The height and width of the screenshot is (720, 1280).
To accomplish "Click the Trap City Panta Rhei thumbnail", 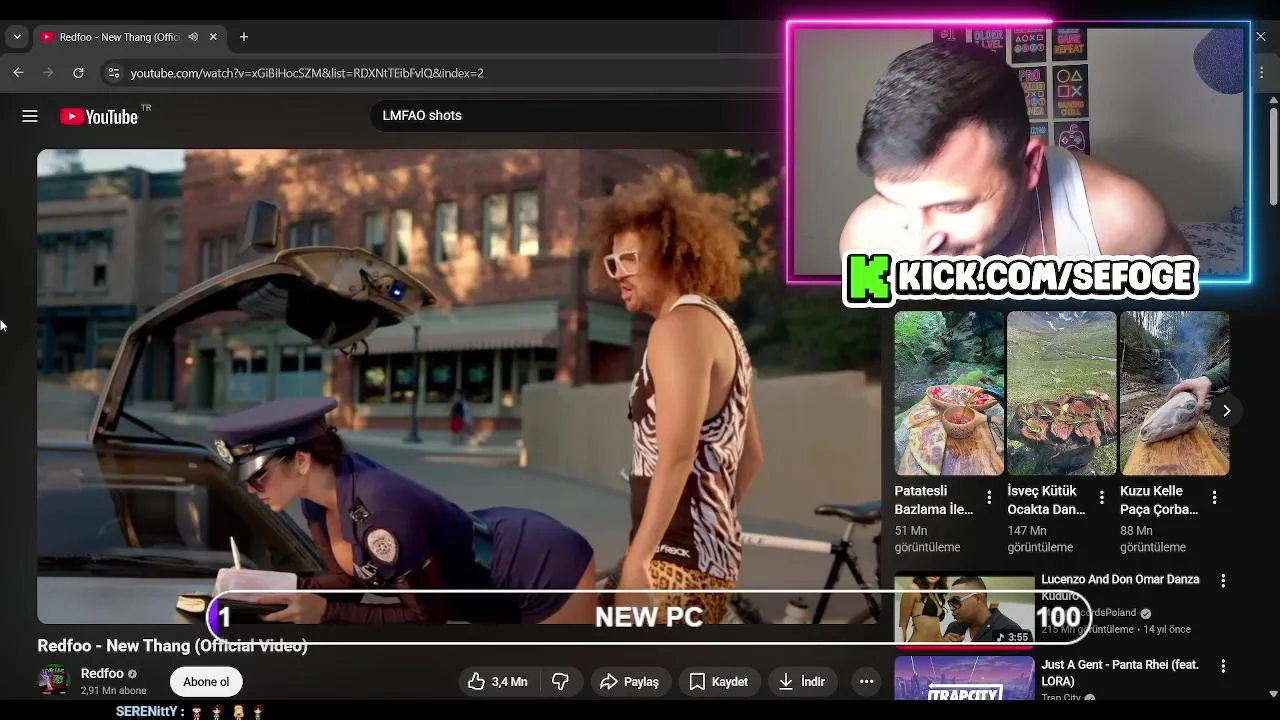I will click(x=964, y=678).
